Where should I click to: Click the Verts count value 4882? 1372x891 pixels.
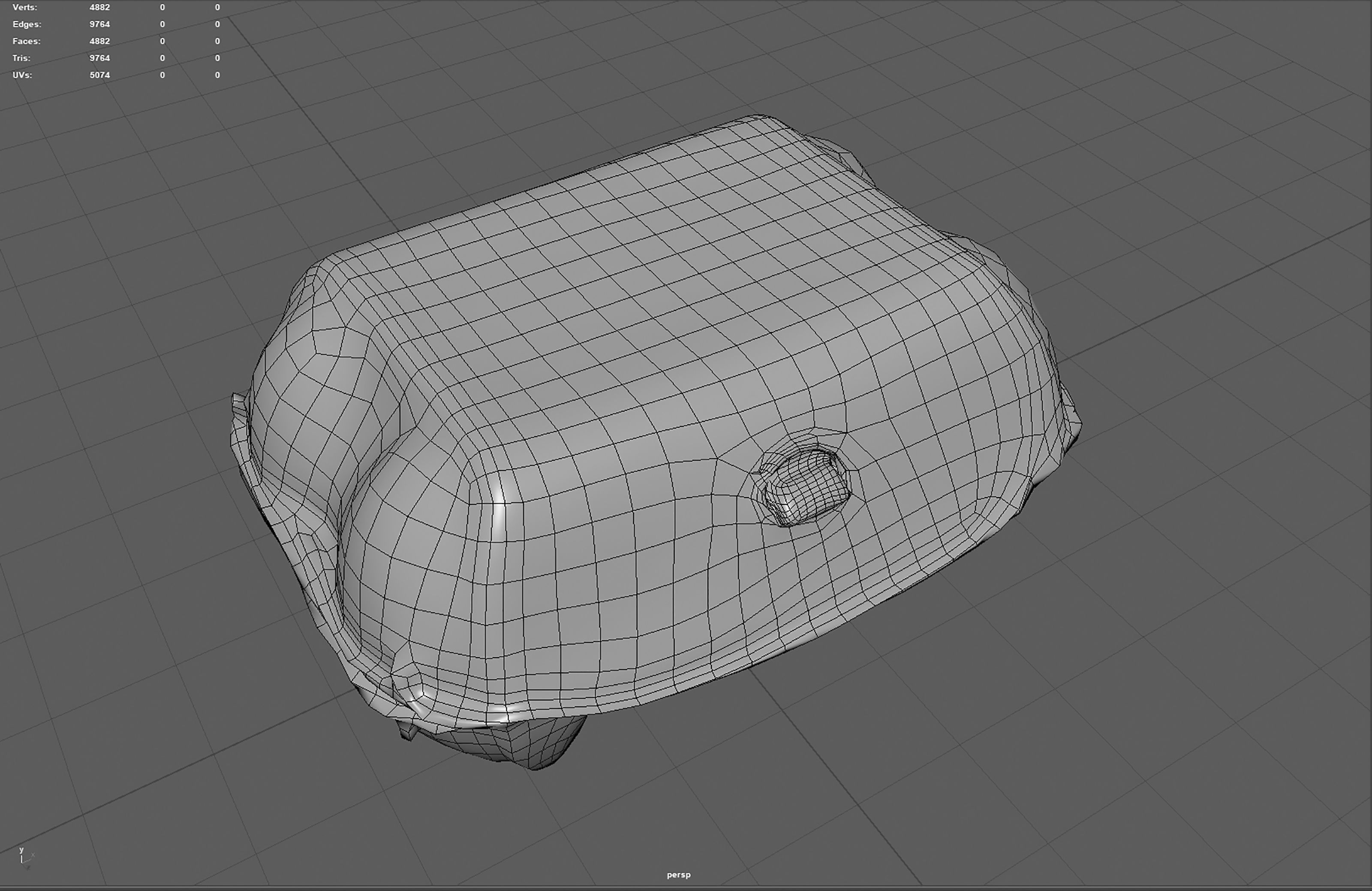coord(99,7)
